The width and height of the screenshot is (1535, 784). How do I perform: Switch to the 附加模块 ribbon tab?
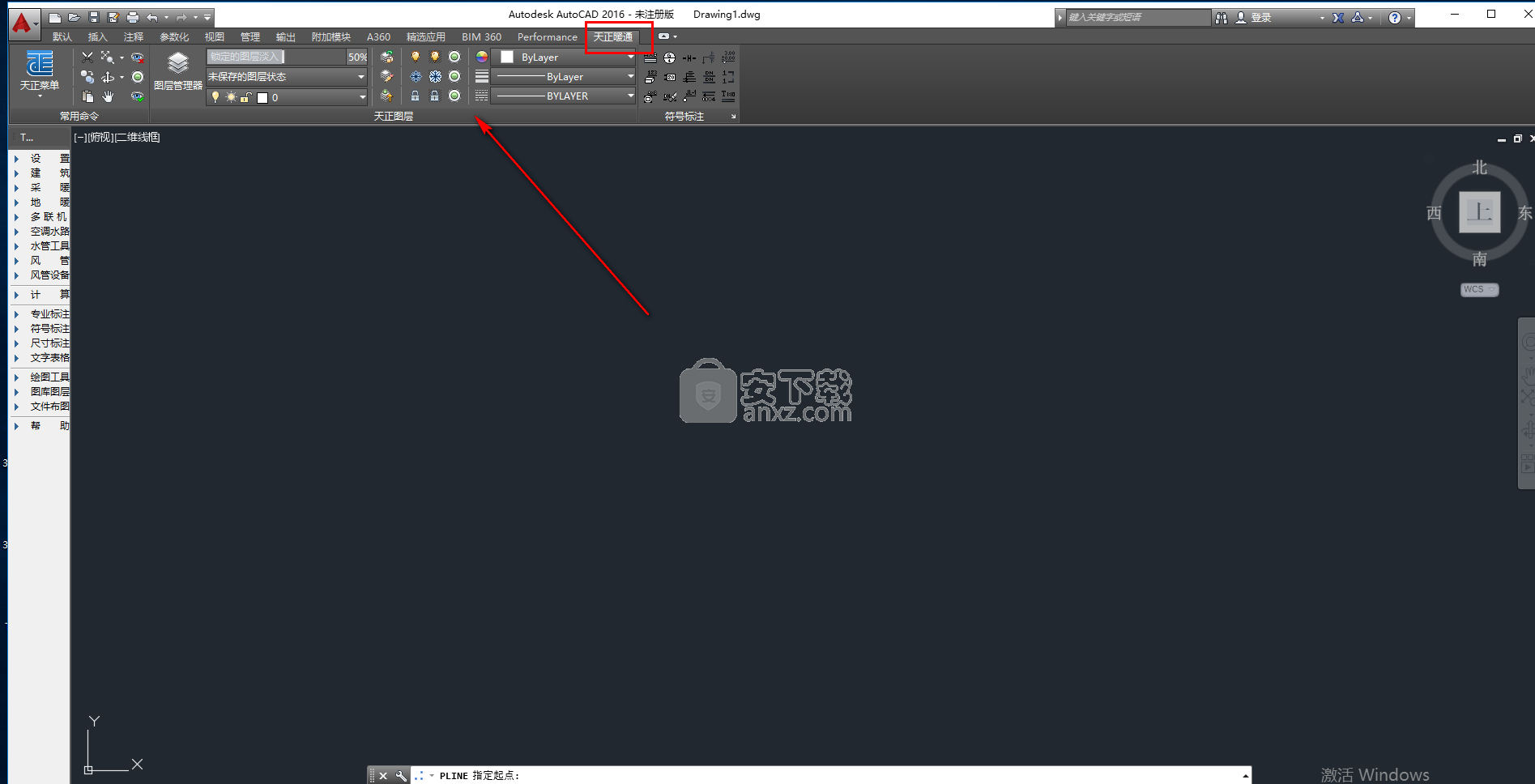pyautogui.click(x=331, y=37)
